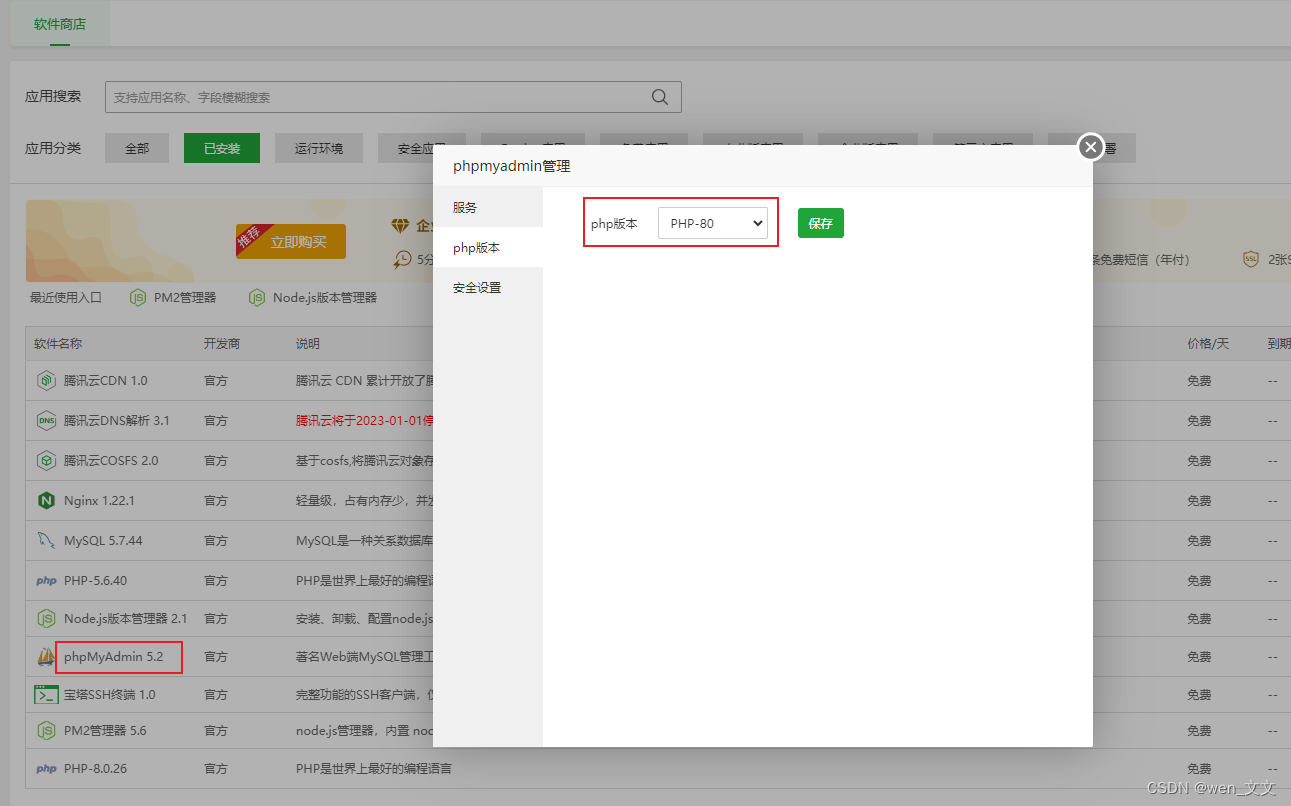Click the MySQL 5.7.44 dolphin icon
Image resolution: width=1291 pixels, height=806 pixels.
tap(46, 540)
